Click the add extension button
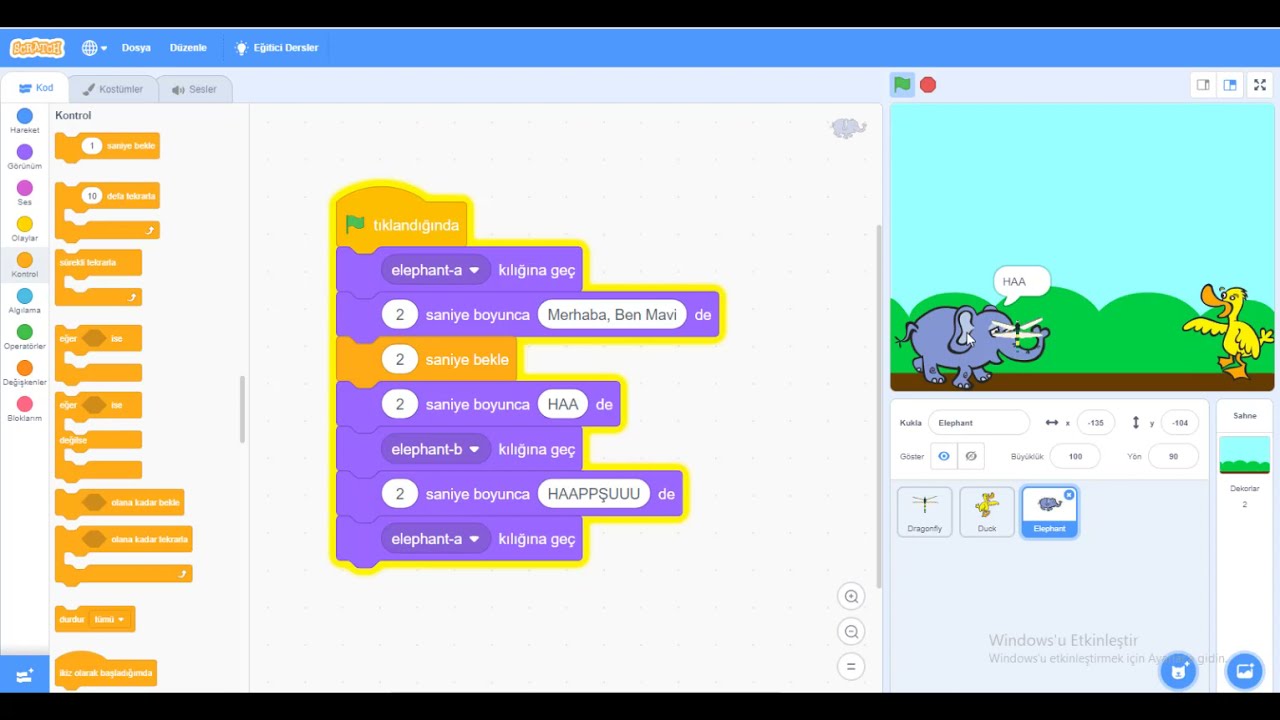The height and width of the screenshot is (720, 1280). (x=25, y=676)
